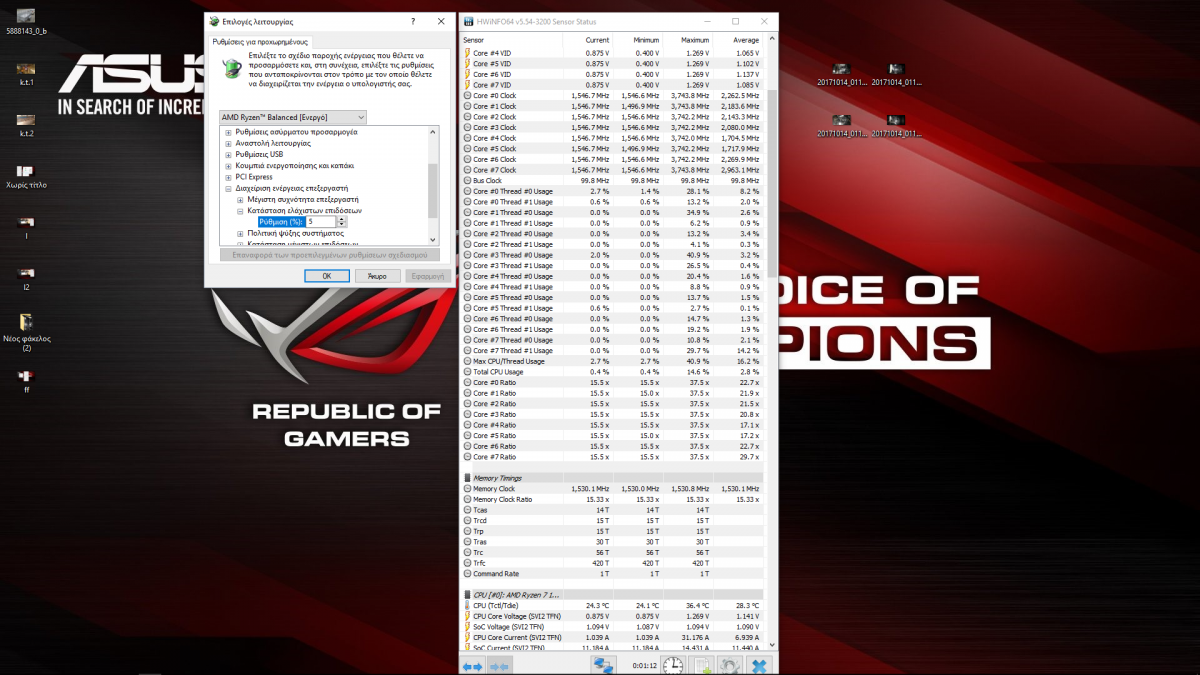Click the power plan battery icon in dialog
Screen dimensions: 1200x675
[x=232, y=67]
